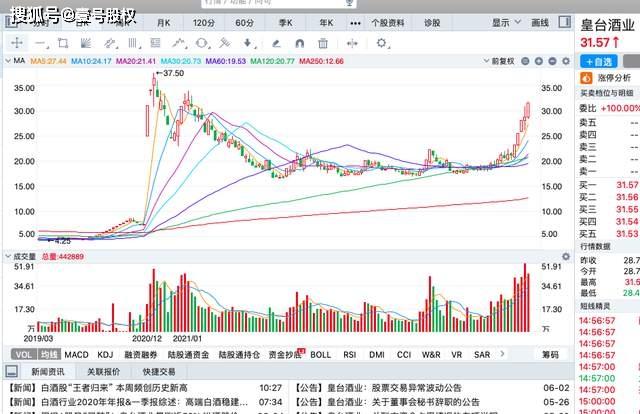The image size is (640, 414).
Task: Select the rectangle drawing tool
Action: coord(63,43)
